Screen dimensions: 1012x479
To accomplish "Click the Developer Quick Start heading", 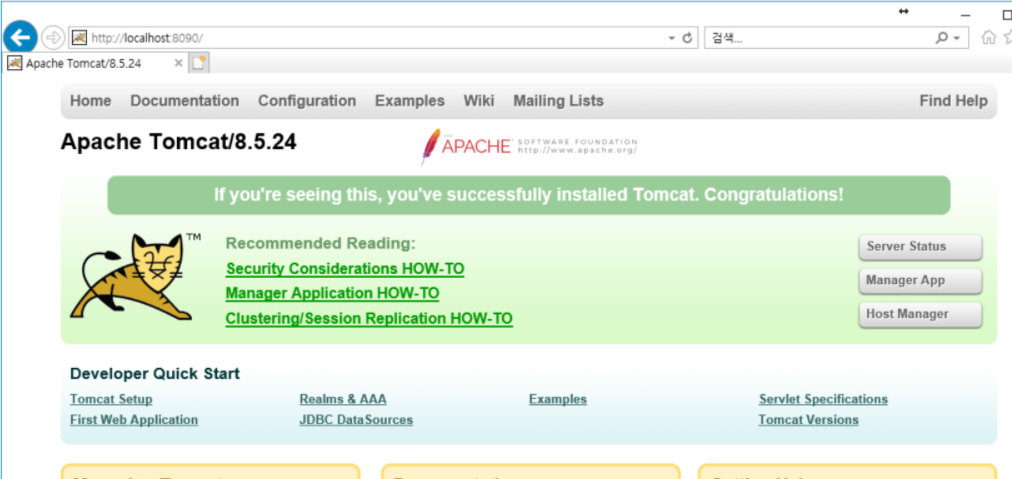I will 155,374.
